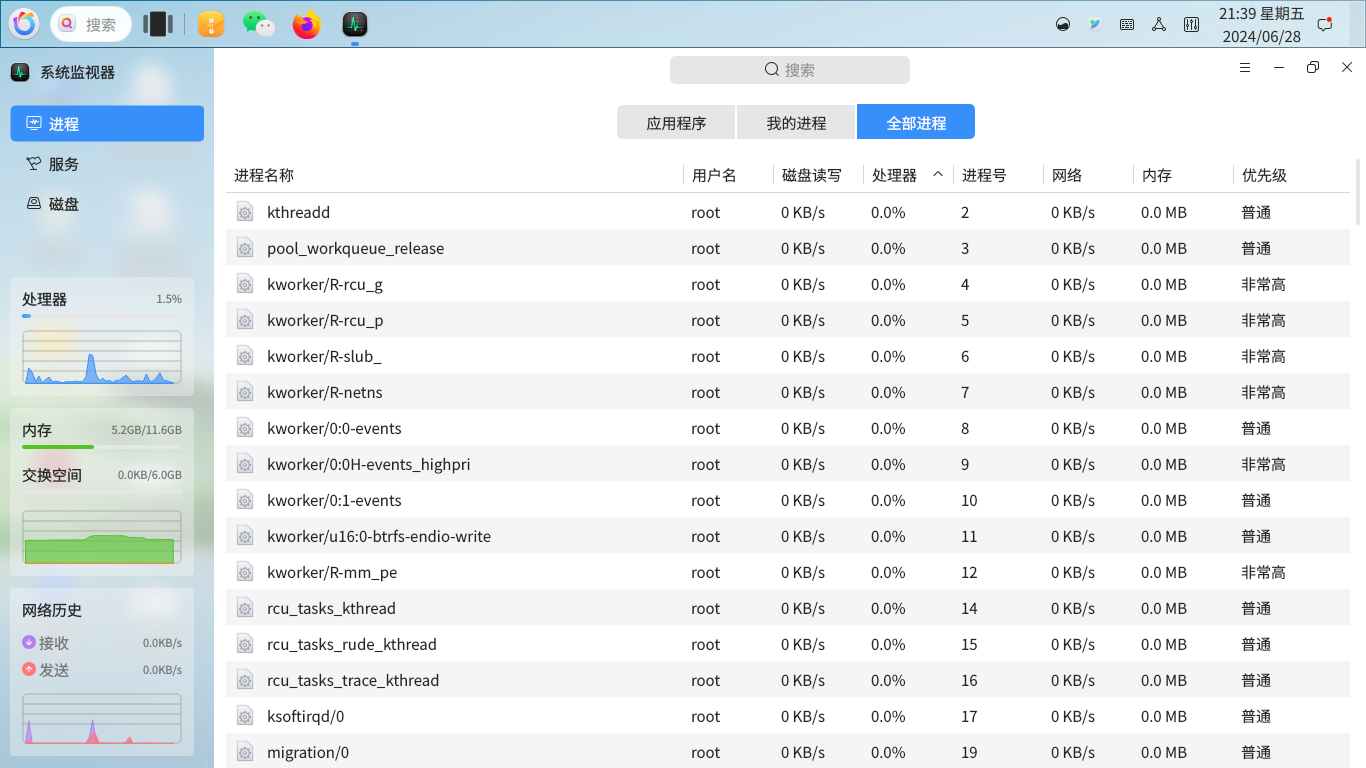
Task: Open the notification center in the system tray
Action: [x=1325, y=23]
